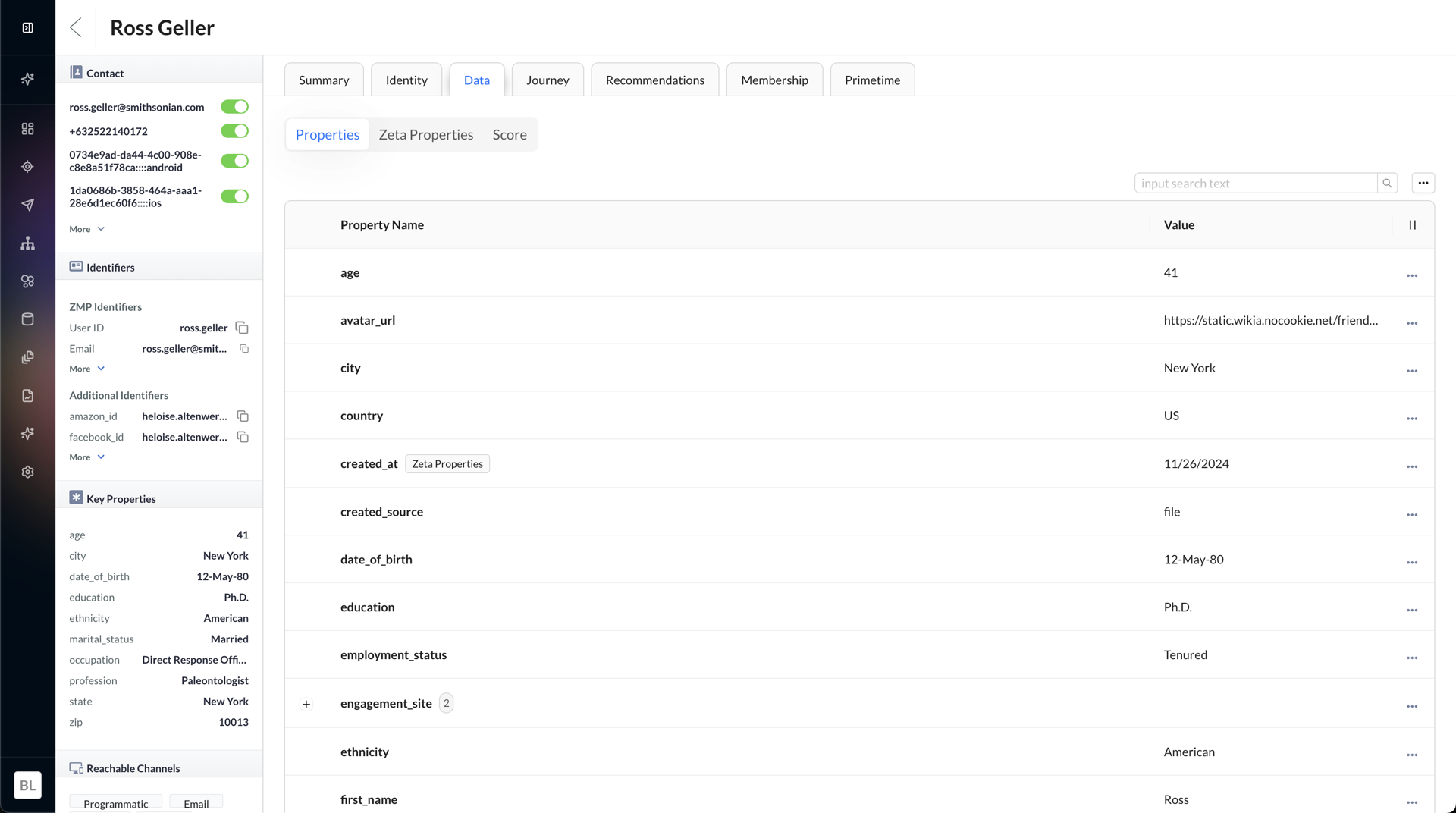The width and height of the screenshot is (1456, 813).
Task: Open the database icon in left sidebar
Action: (28, 319)
